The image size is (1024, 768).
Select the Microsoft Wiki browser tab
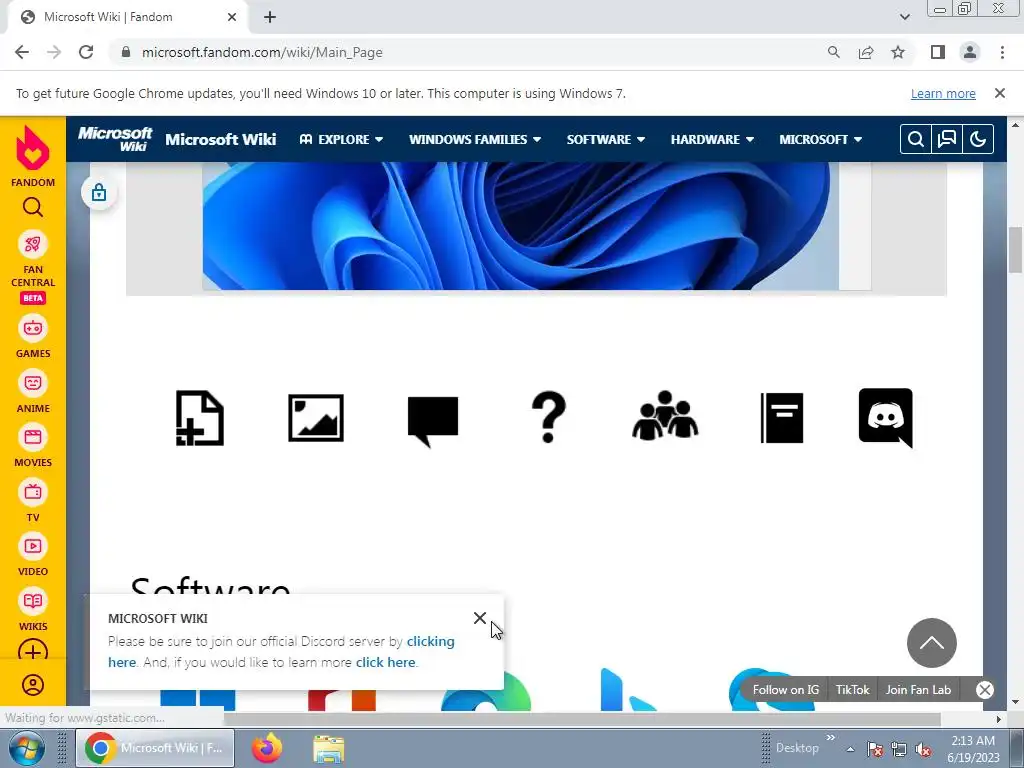click(x=127, y=17)
